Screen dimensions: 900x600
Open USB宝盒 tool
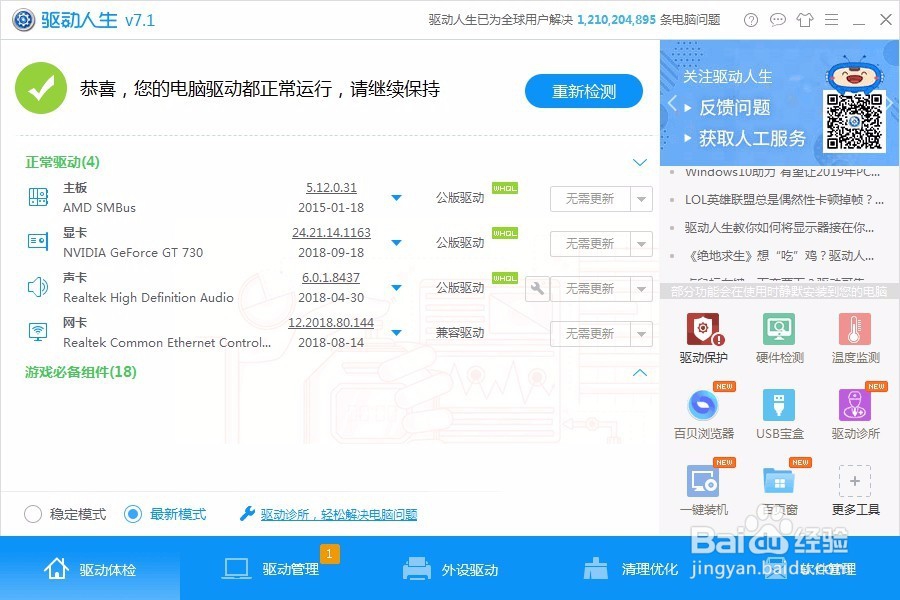779,413
